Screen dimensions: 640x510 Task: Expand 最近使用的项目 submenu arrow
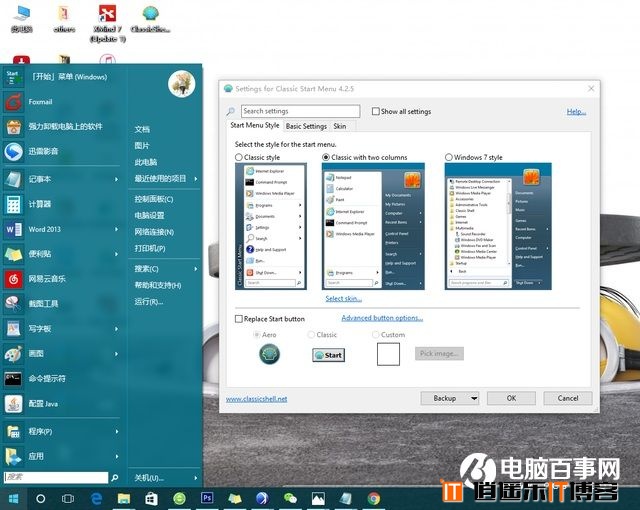pyautogui.click(x=196, y=179)
